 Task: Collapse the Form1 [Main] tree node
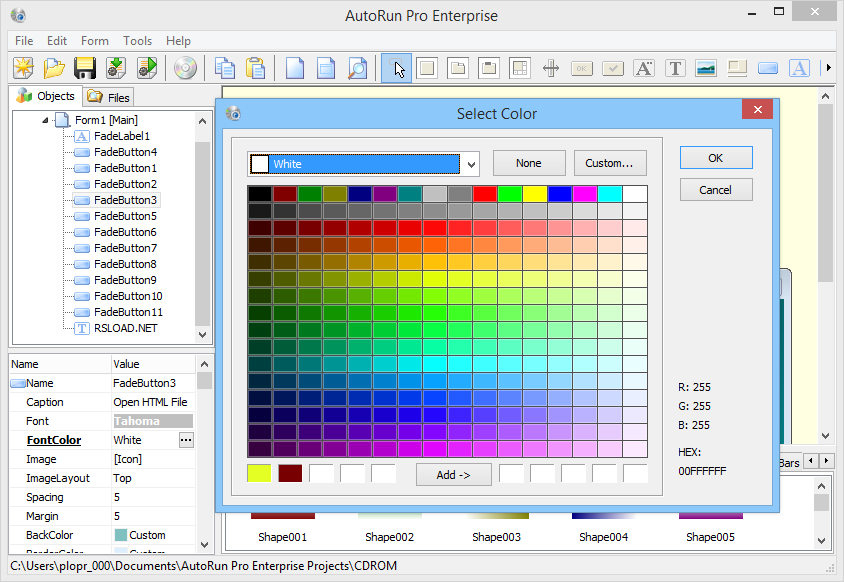pyautogui.click(x=46, y=120)
